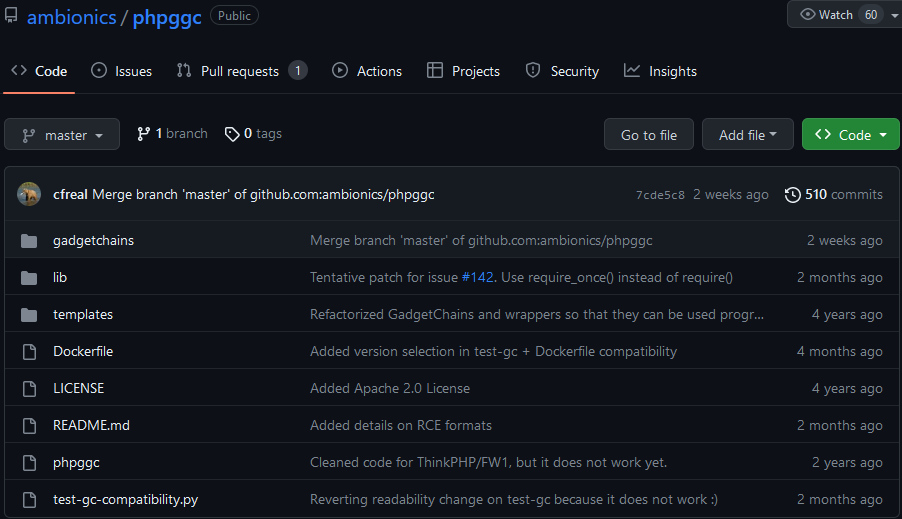This screenshot has width=902, height=519.
Task: Open the issue #142 link
Action: [x=477, y=277]
